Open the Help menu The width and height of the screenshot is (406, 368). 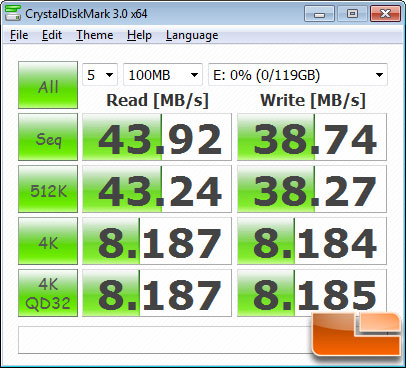click(139, 35)
